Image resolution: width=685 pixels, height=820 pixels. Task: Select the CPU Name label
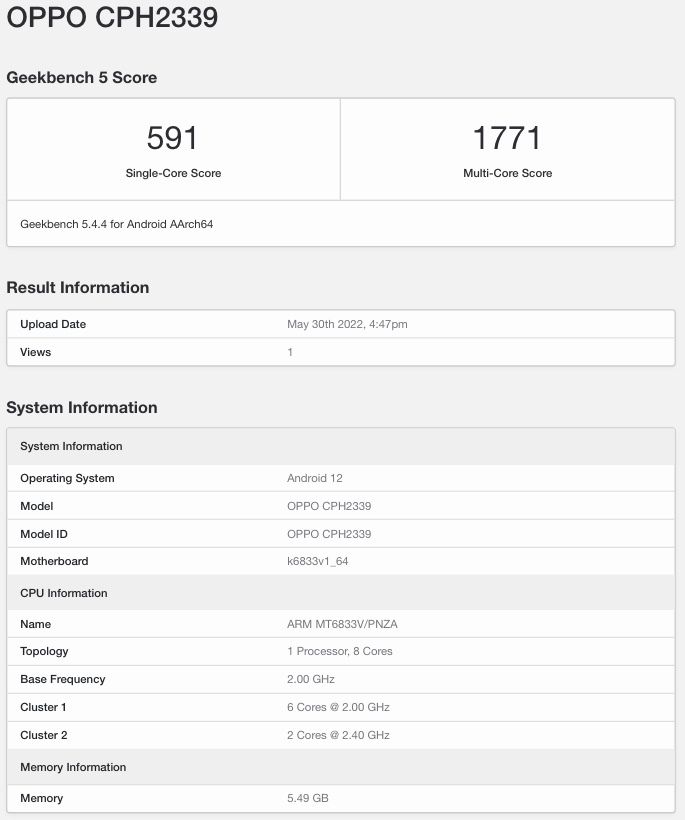tap(36, 624)
